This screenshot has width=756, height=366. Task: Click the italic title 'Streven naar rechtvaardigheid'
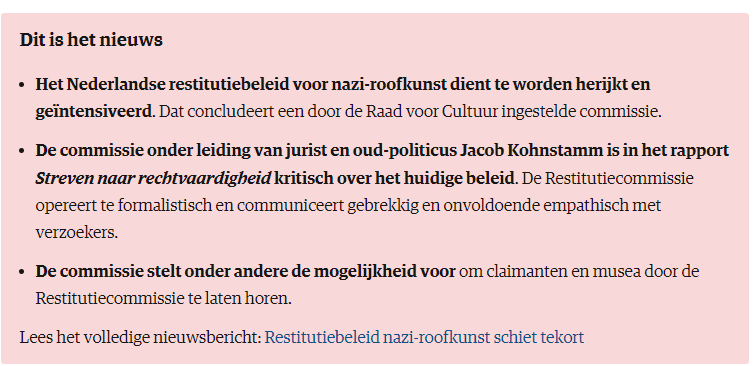(153, 178)
